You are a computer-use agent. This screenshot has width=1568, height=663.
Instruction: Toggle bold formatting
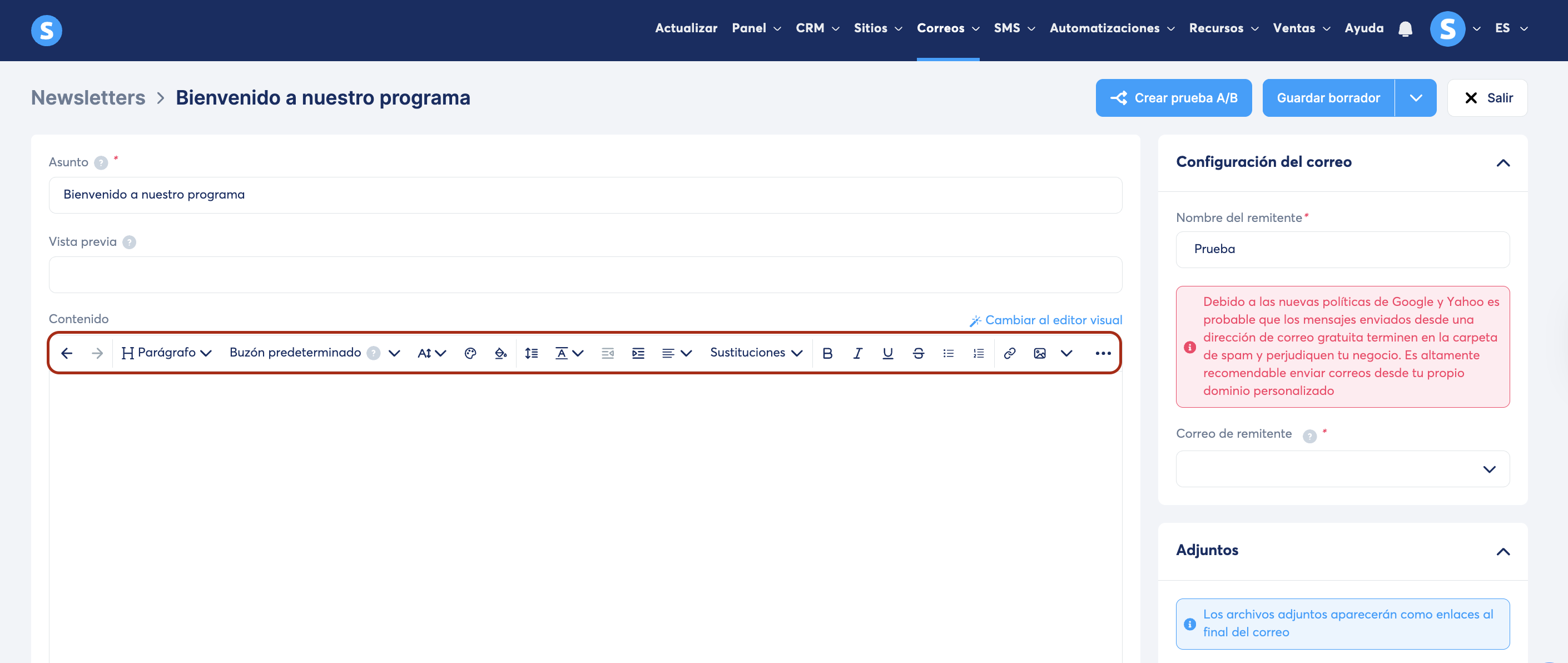tap(827, 353)
